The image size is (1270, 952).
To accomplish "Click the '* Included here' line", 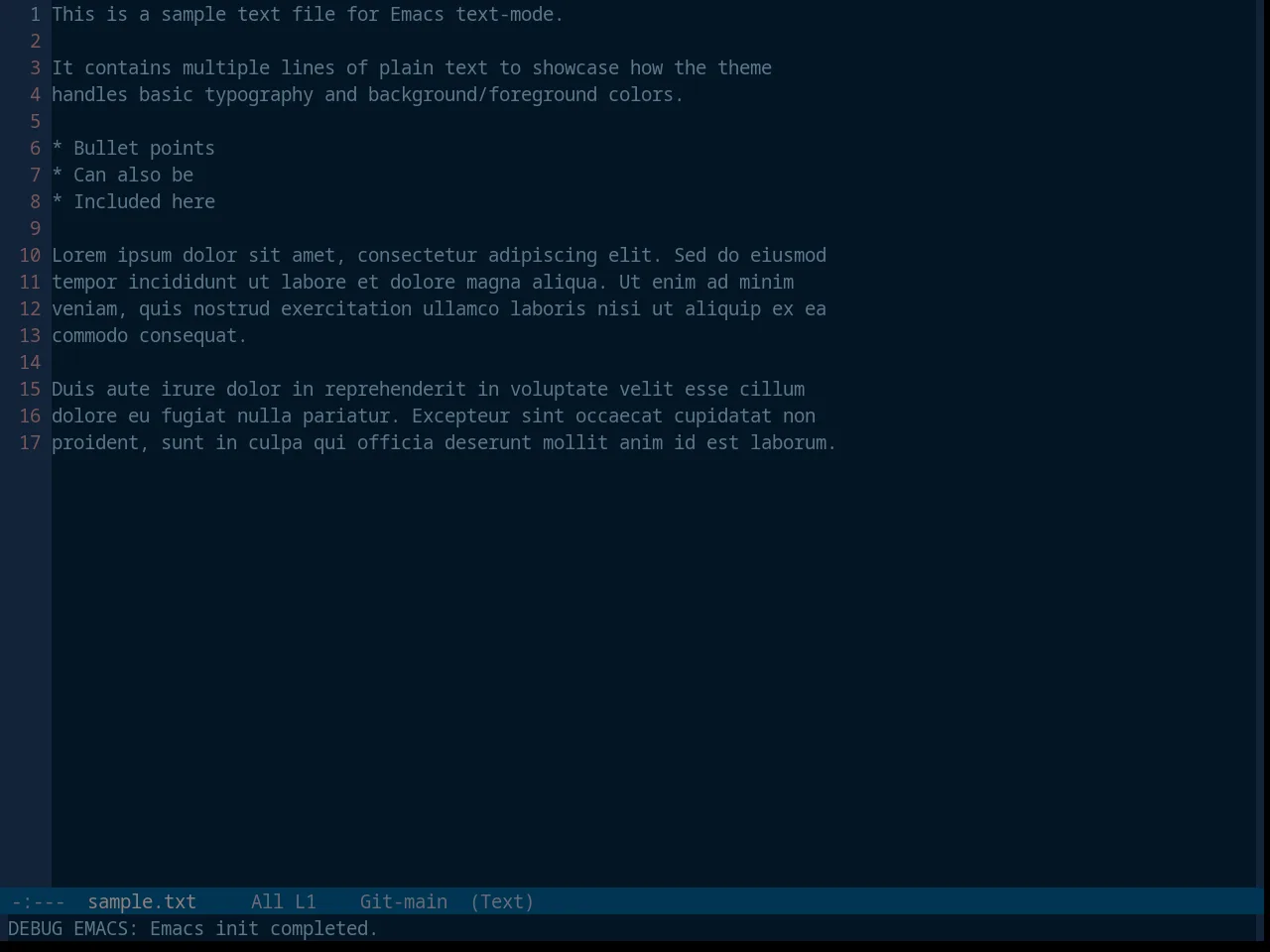I will (133, 201).
